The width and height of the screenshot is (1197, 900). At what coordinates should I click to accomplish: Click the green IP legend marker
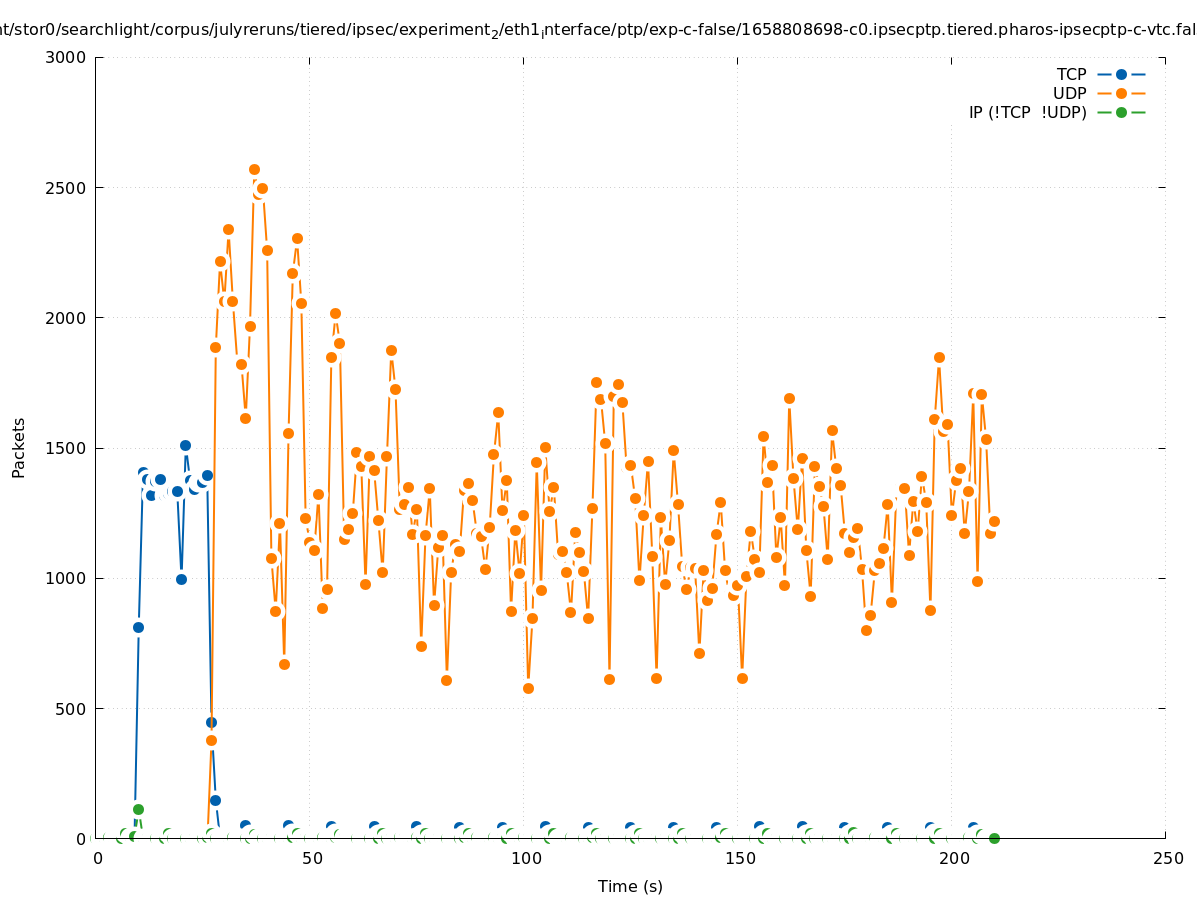[x=1121, y=112]
